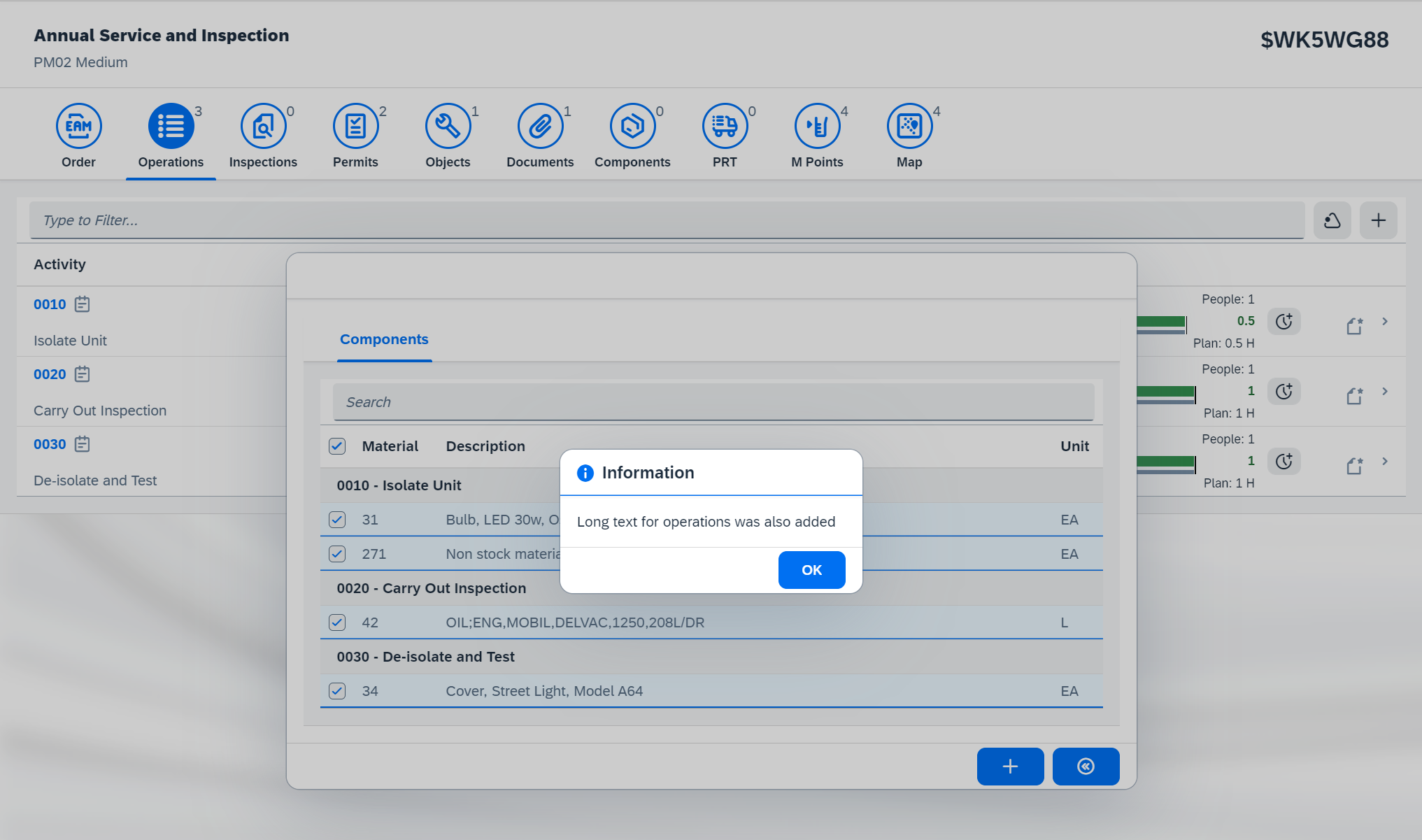Open the Documents paperclip icon
Viewport: 1422px width, 840px height.
(540, 127)
